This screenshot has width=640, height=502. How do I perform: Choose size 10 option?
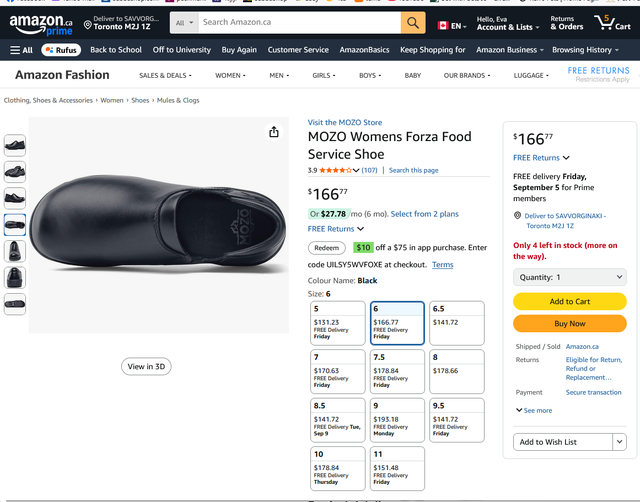[x=338, y=469]
